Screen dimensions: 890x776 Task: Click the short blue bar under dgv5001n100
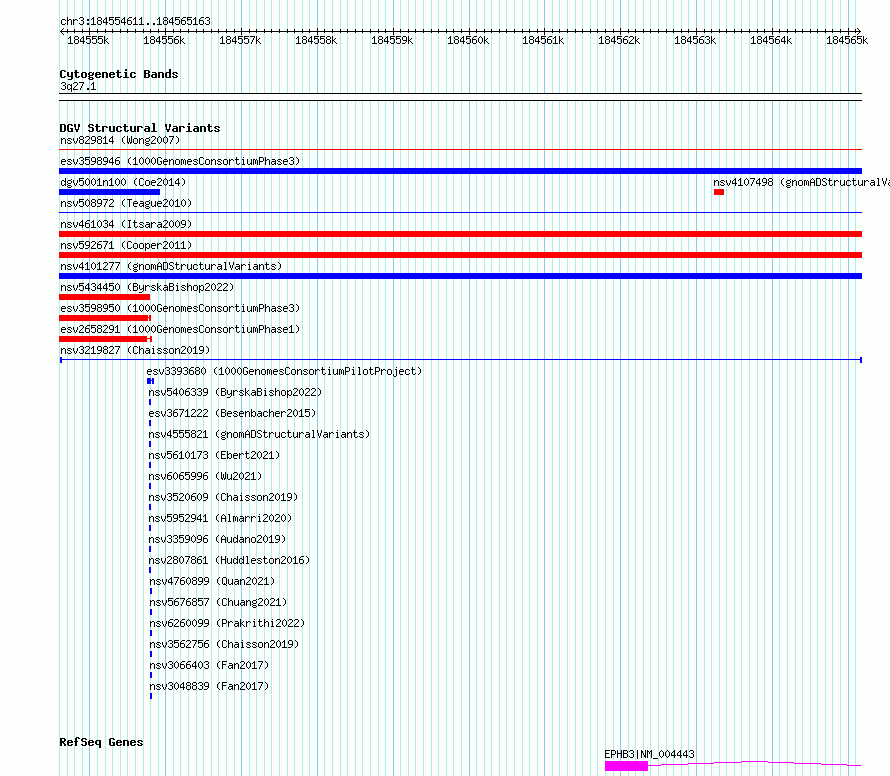[110, 192]
